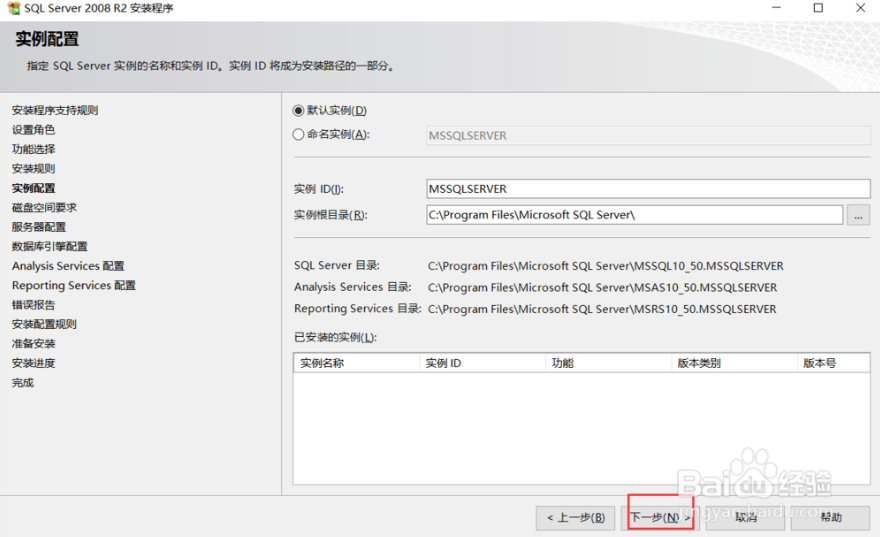Image resolution: width=880 pixels, height=537 pixels.
Task: Select 功能选择 step in sidebar
Action: pyautogui.click(x=34, y=149)
